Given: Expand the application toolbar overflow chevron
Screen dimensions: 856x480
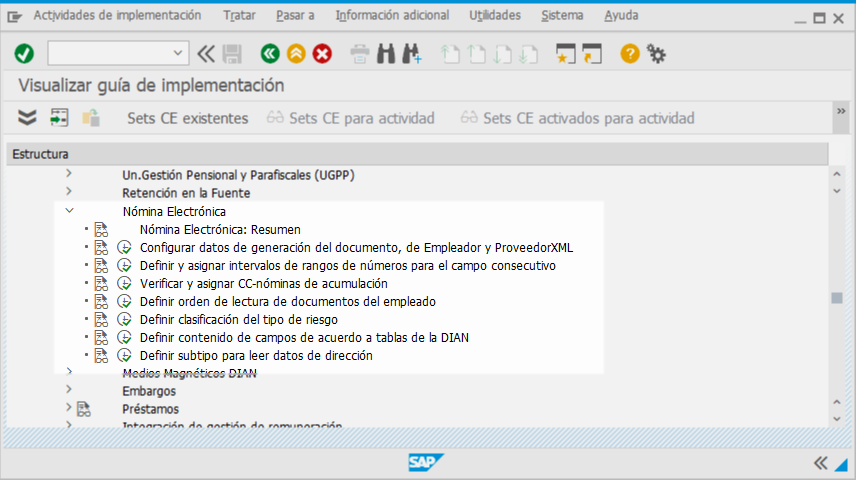Looking at the screenshot, I should [841, 111].
